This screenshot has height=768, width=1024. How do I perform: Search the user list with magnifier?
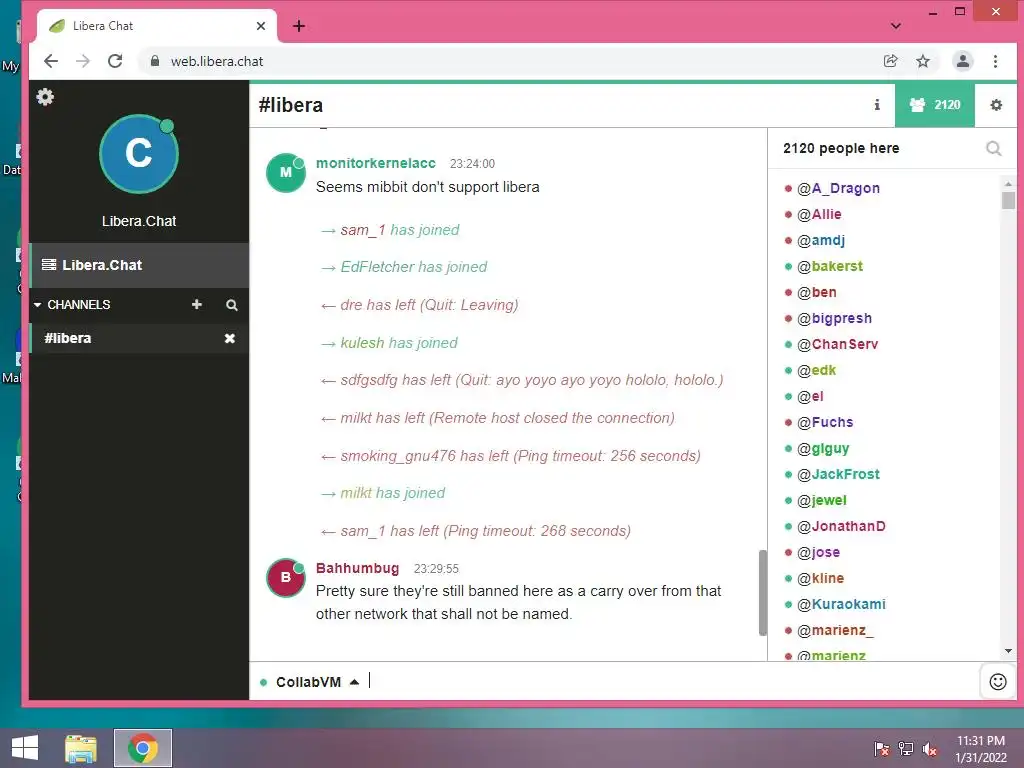[993, 149]
